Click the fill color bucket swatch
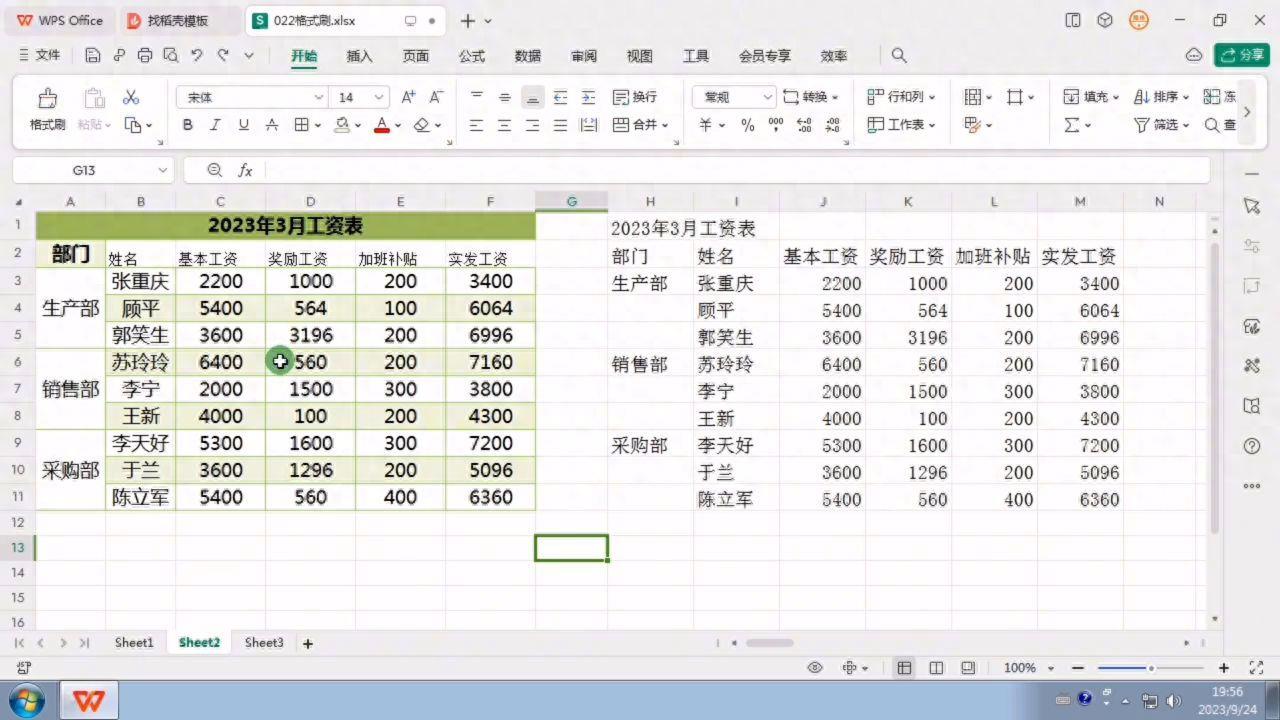1280x720 pixels. (x=342, y=125)
